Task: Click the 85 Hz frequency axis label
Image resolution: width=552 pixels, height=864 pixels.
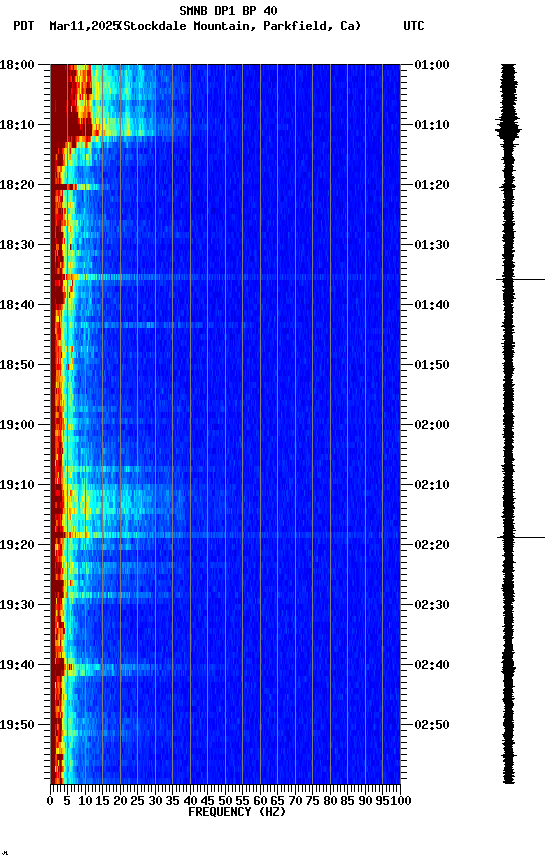Action: point(348,801)
